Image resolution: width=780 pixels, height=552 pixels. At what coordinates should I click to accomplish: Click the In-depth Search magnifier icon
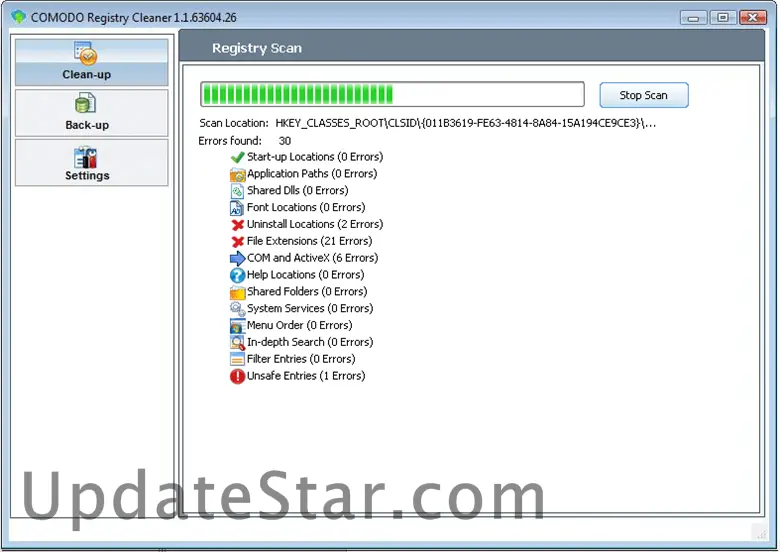point(237,342)
